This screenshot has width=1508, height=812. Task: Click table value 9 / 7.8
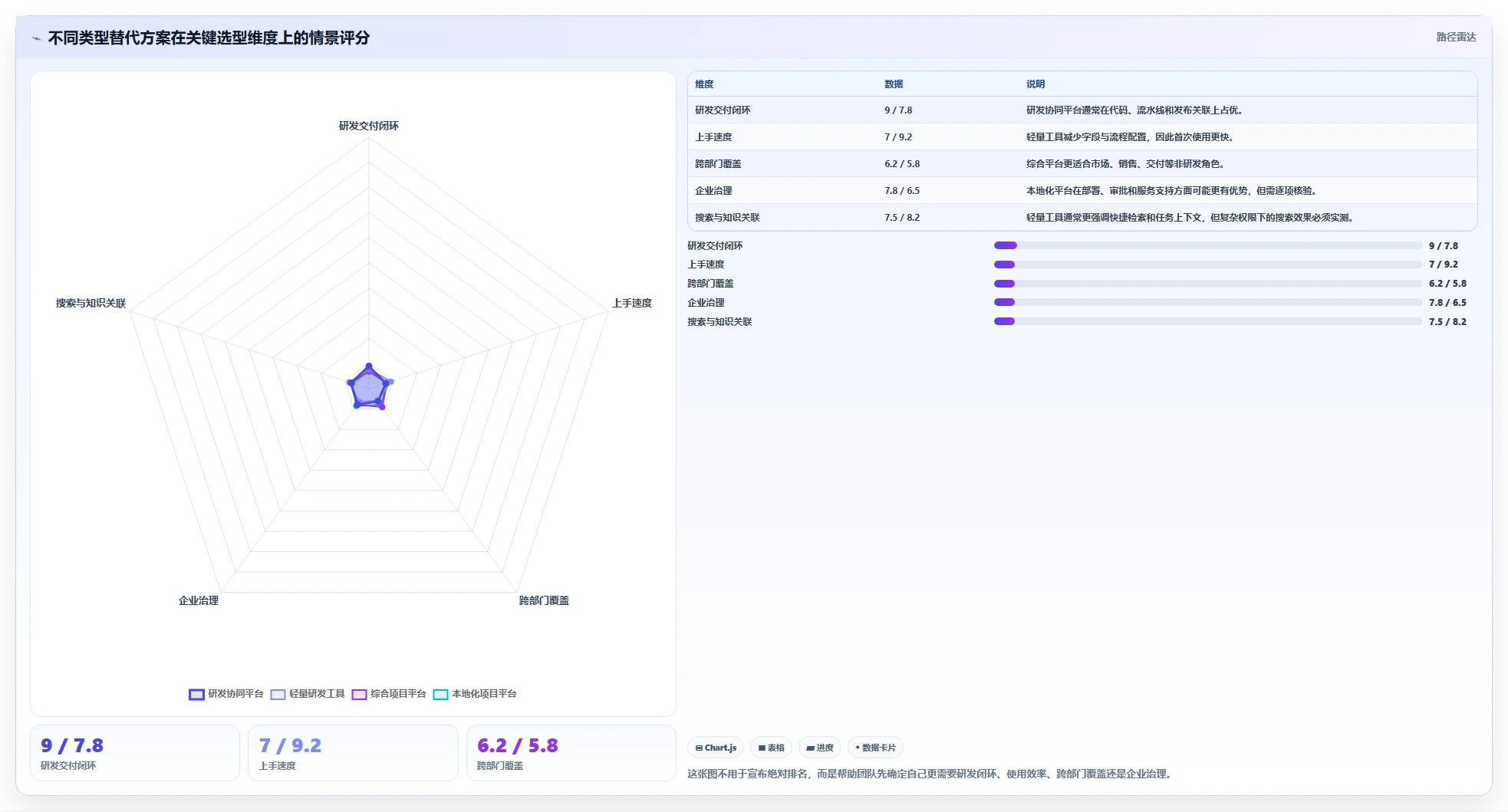(x=898, y=110)
